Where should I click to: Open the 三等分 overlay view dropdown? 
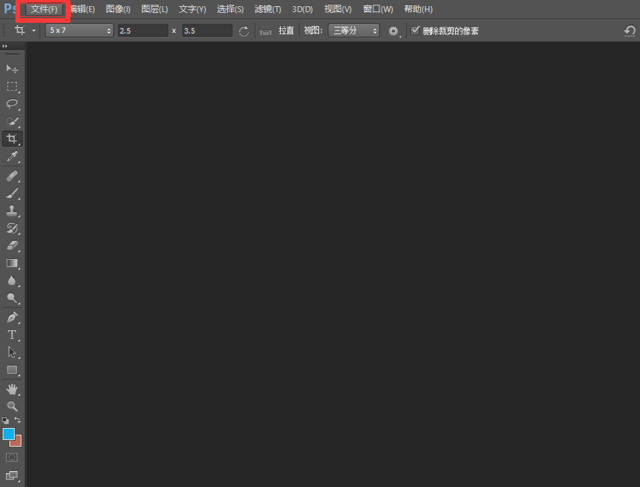click(x=354, y=31)
